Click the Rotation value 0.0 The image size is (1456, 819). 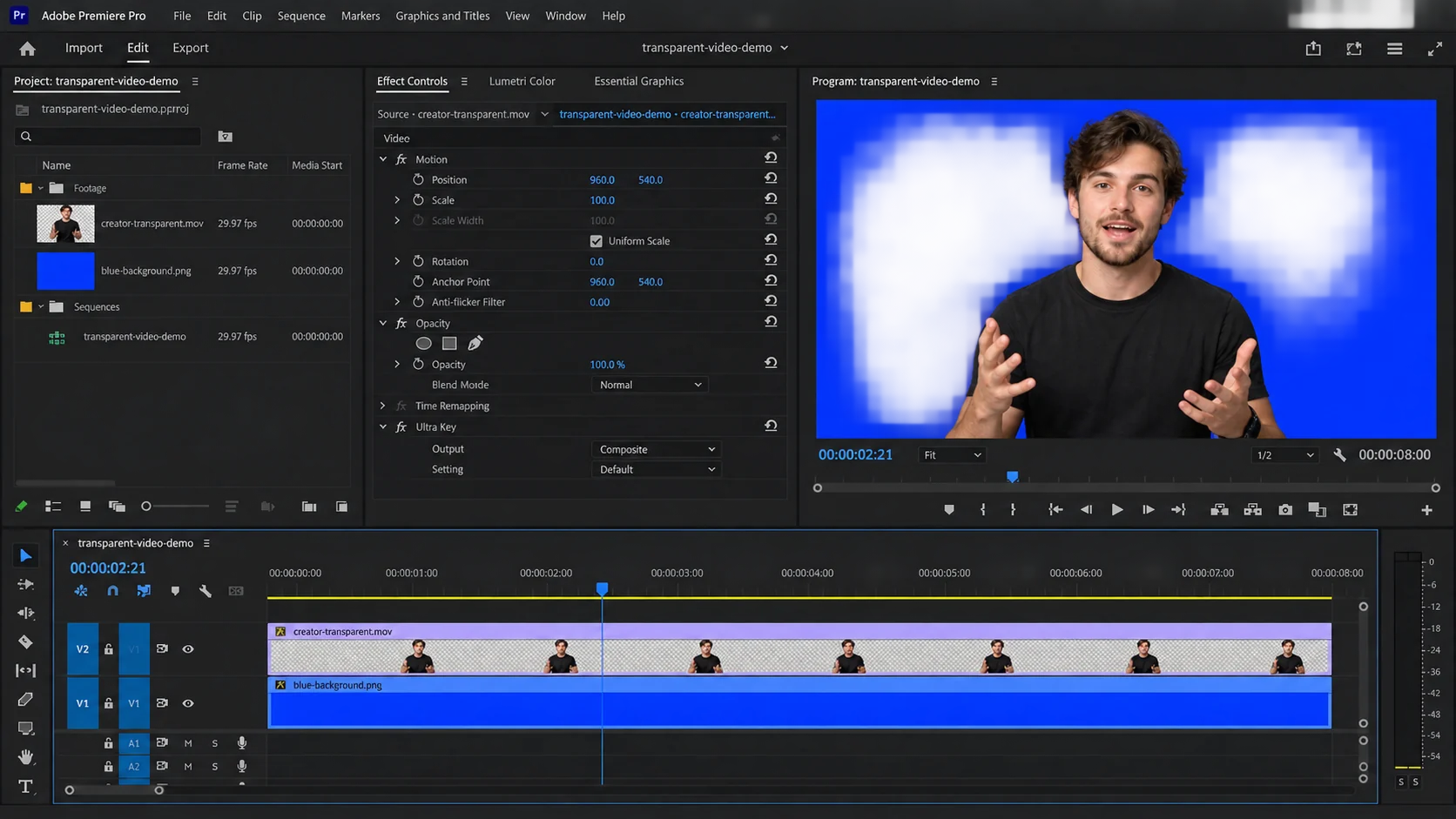pos(597,261)
